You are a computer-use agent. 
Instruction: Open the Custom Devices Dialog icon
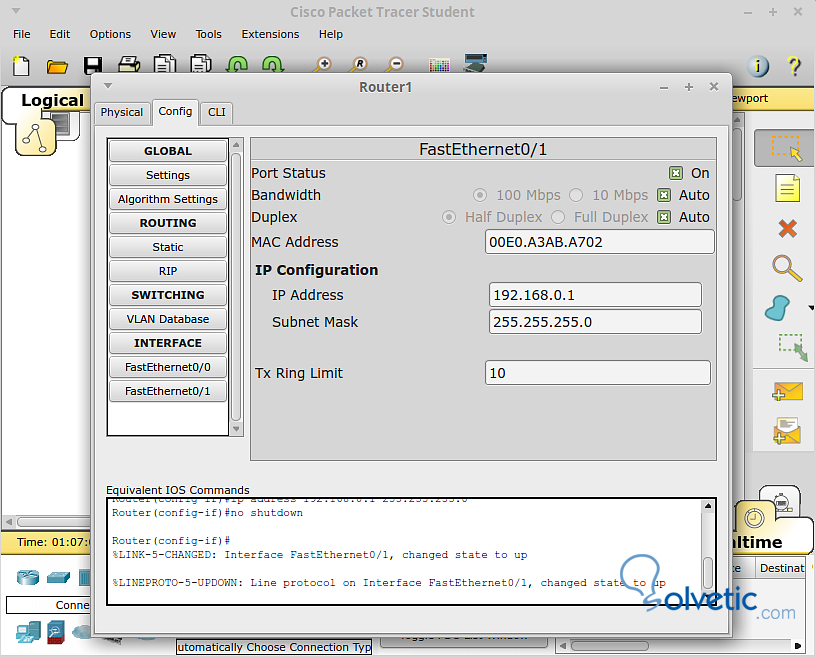coord(475,62)
